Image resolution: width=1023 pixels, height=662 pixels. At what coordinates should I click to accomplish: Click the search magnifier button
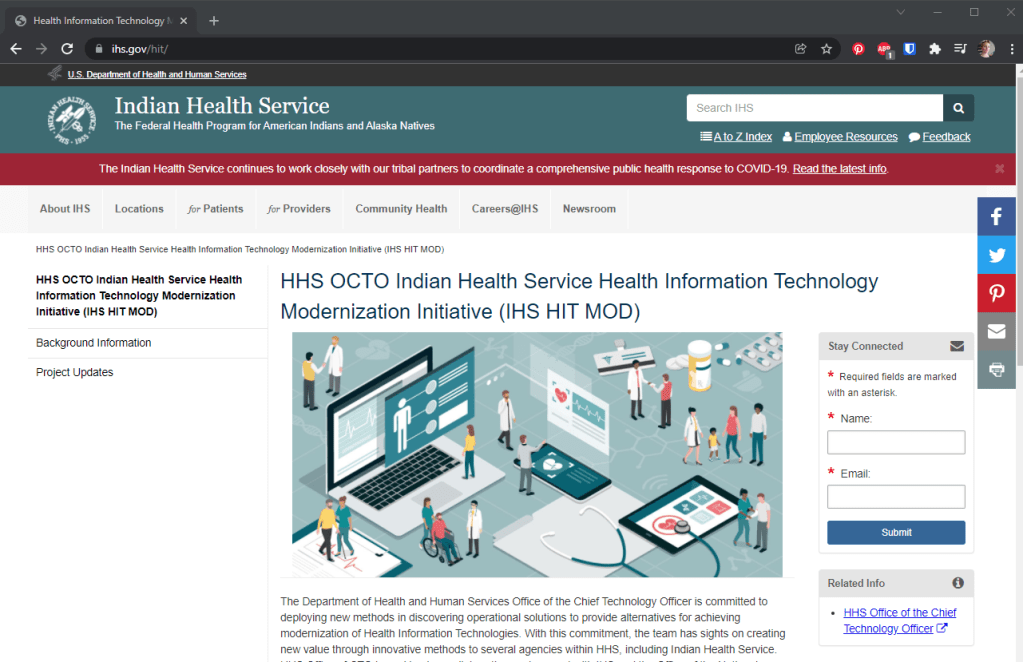[x=958, y=108]
